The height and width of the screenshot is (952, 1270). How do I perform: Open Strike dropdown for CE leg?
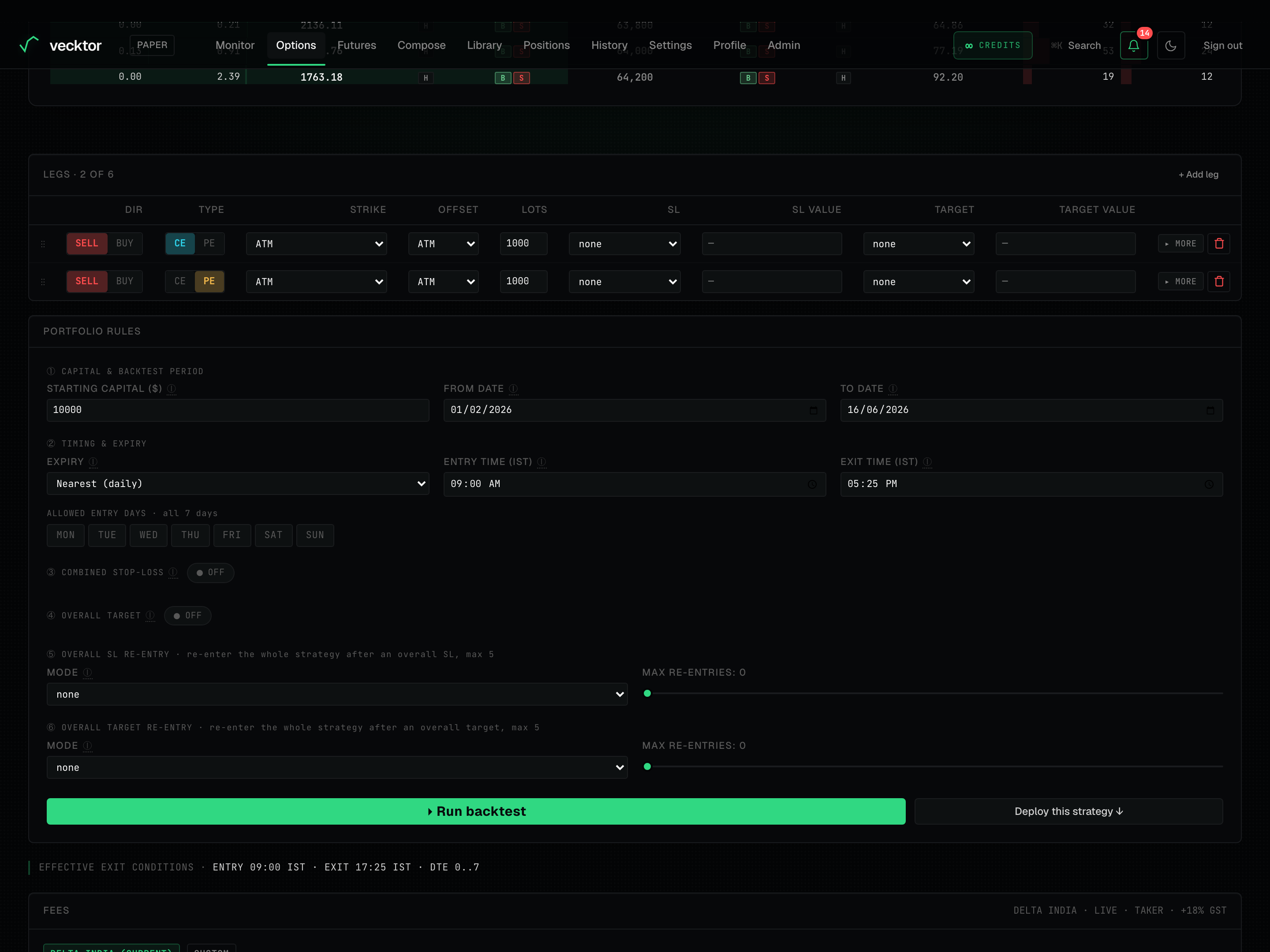[x=316, y=244]
